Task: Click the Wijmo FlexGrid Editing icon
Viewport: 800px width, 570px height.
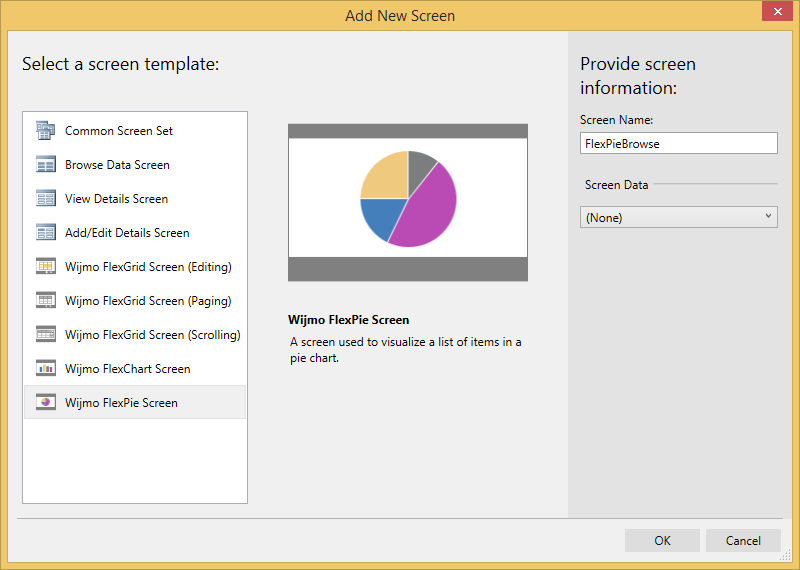Action: (45, 267)
